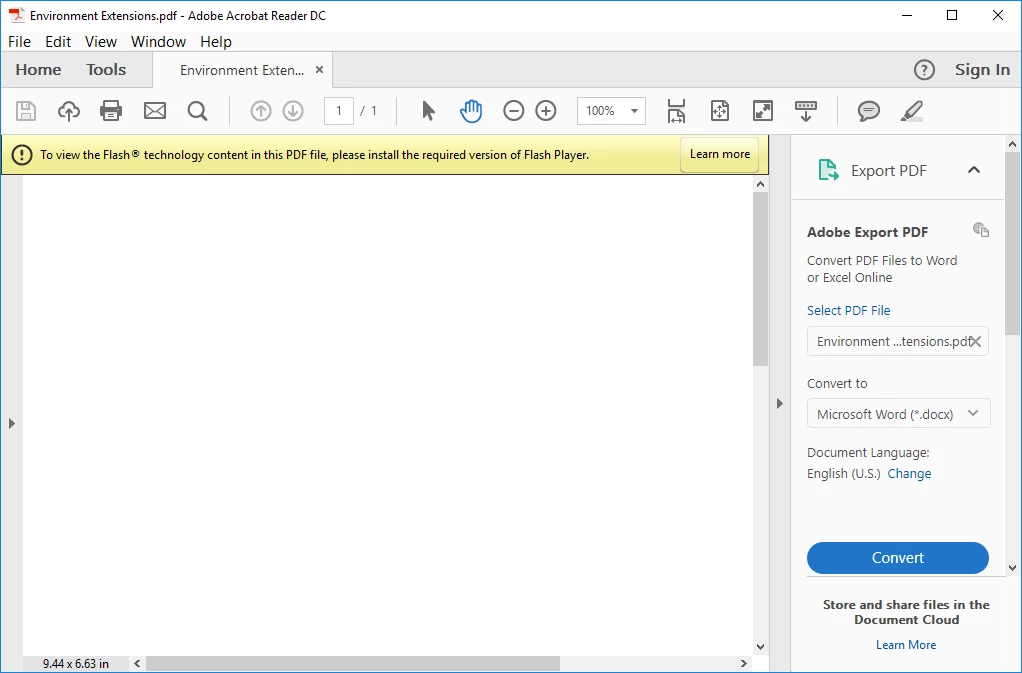The image size is (1022, 673).
Task: Fit one full page icon
Action: (x=720, y=111)
